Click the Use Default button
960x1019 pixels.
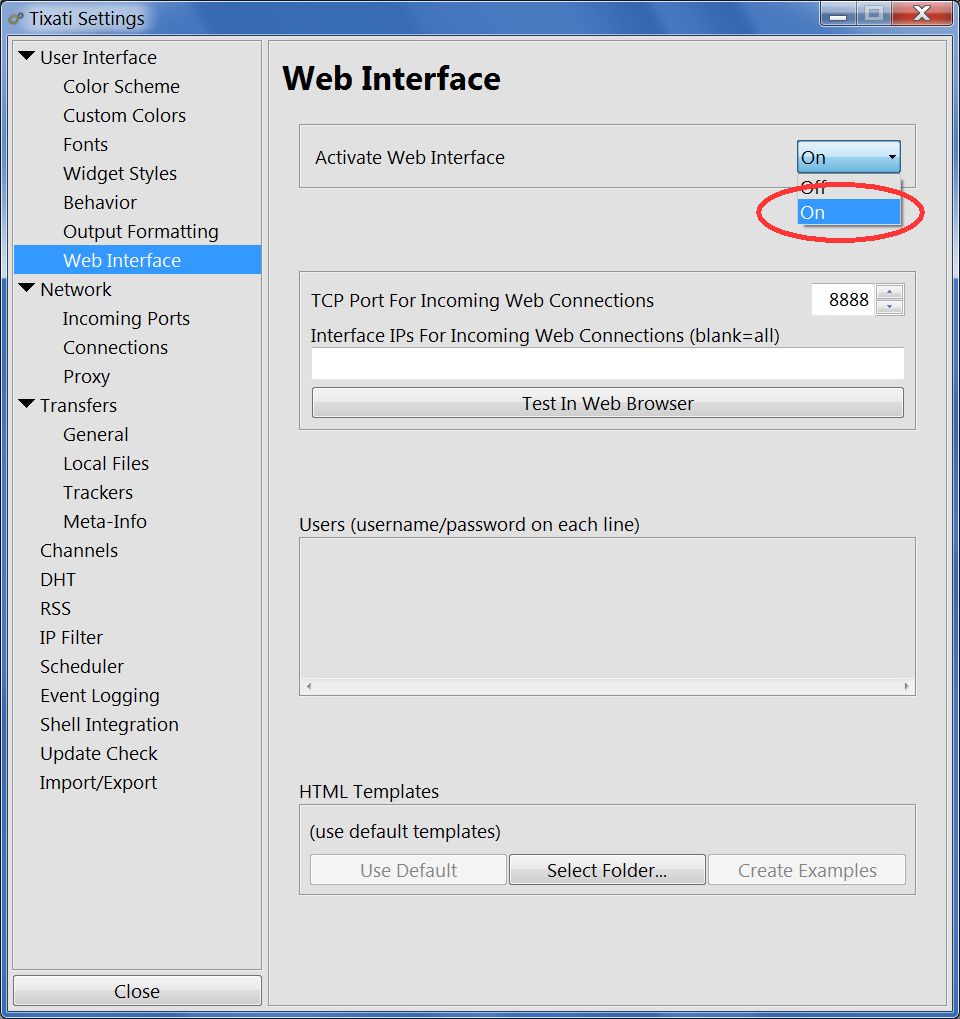(408, 870)
